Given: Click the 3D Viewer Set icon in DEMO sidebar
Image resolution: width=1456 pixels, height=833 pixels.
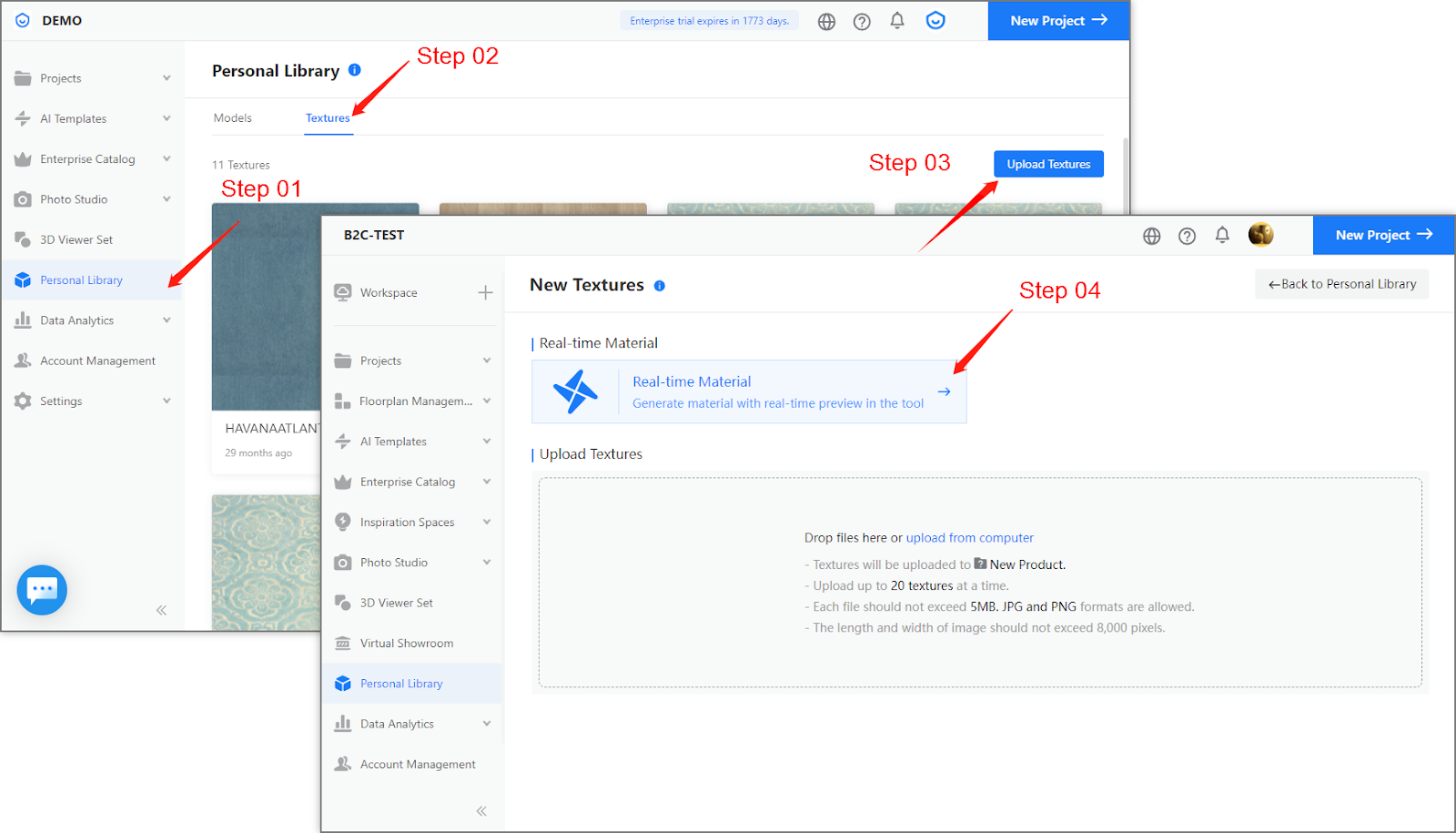Looking at the screenshot, I should tap(23, 239).
